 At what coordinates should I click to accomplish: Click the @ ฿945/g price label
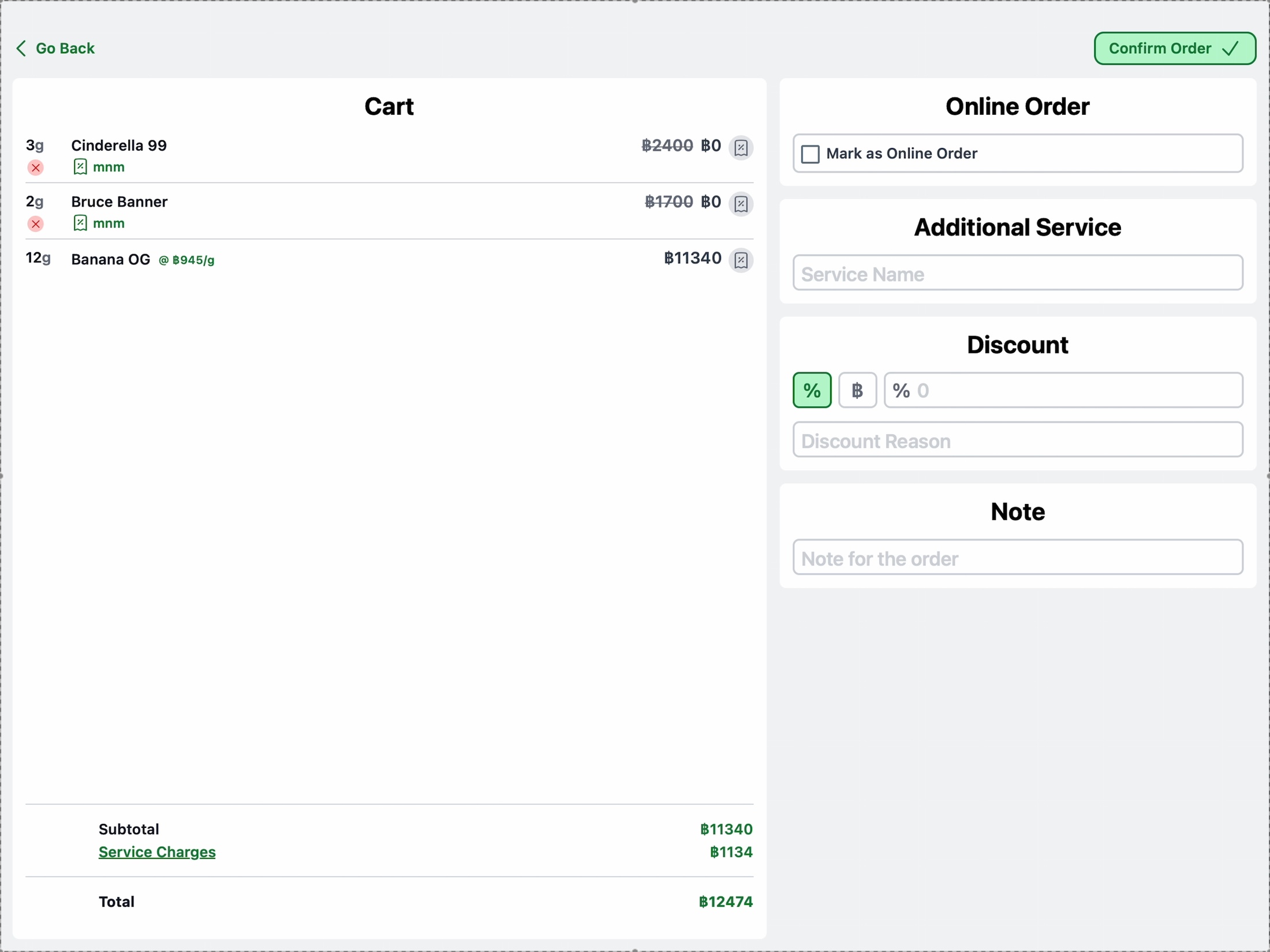pos(186,260)
